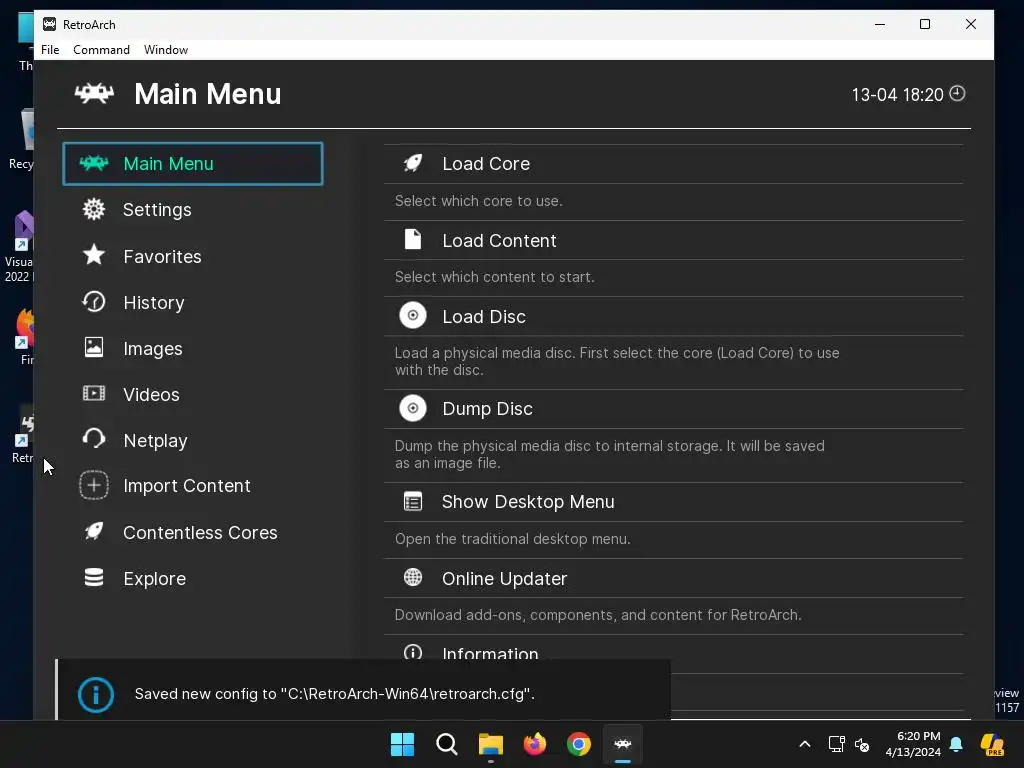Click 'Select which content to start.' text
The image size is (1024, 768).
[494, 277]
